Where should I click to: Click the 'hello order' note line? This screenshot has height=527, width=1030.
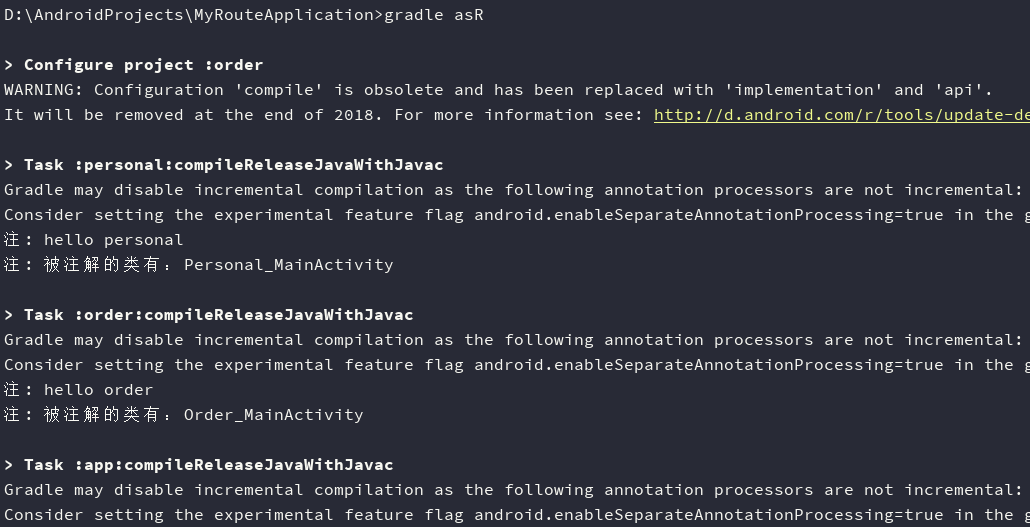point(78,390)
